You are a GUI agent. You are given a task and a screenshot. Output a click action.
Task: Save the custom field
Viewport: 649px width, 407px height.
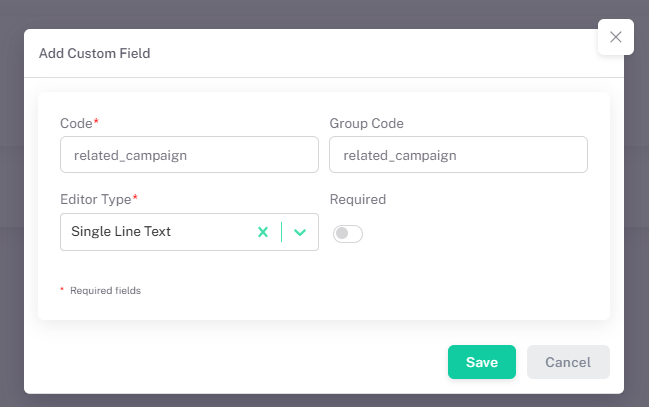pos(481,362)
